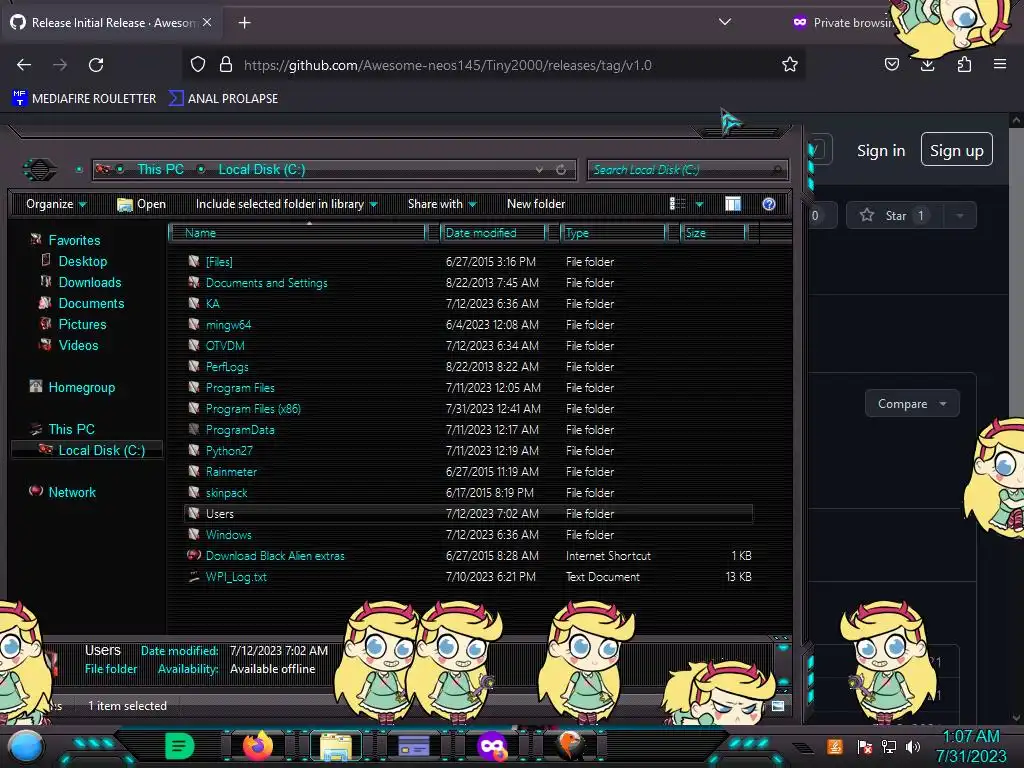The width and height of the screenshot is (1024, 768).
Task: Click Sign up button on GitHub
Action: tap(957, 150)
